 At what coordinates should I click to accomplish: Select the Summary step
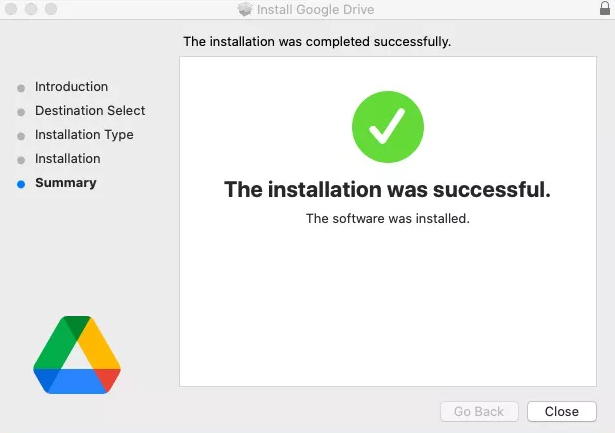(x=66, y=183)
